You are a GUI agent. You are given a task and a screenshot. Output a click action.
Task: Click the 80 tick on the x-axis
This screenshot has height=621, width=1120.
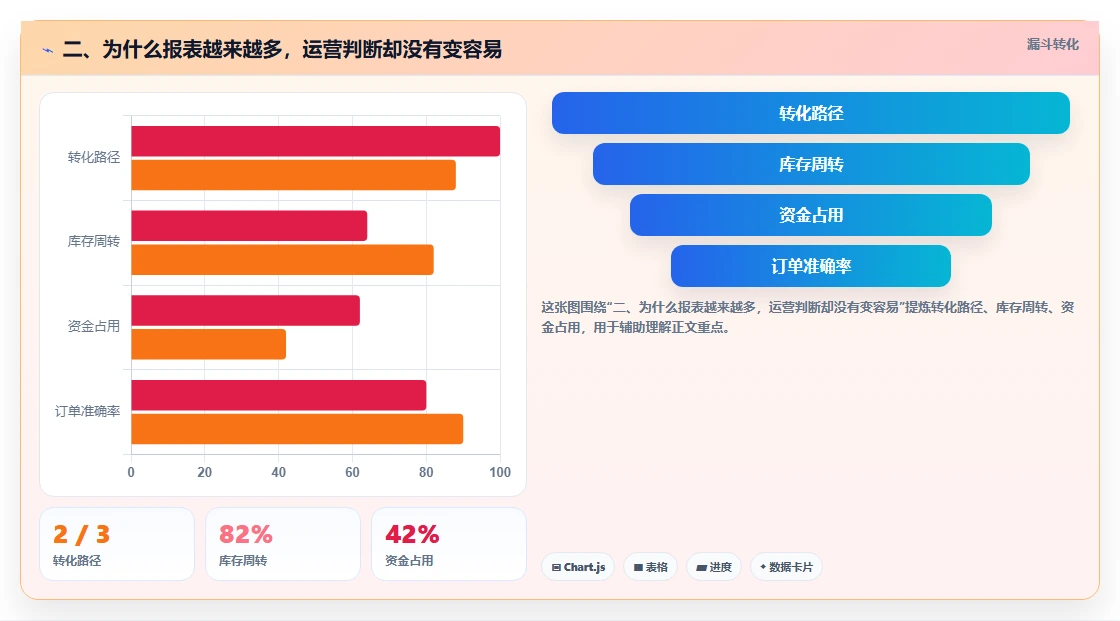click(426, 472)
